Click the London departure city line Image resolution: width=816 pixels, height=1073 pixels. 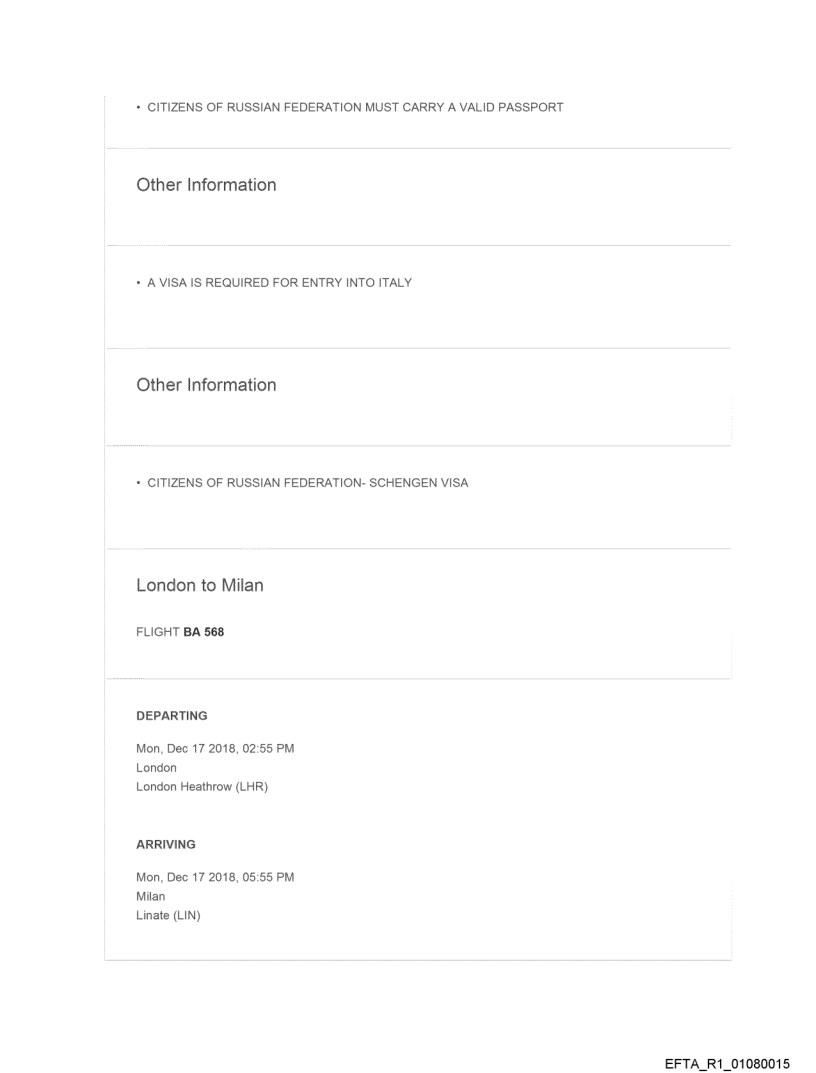[156, 768]
